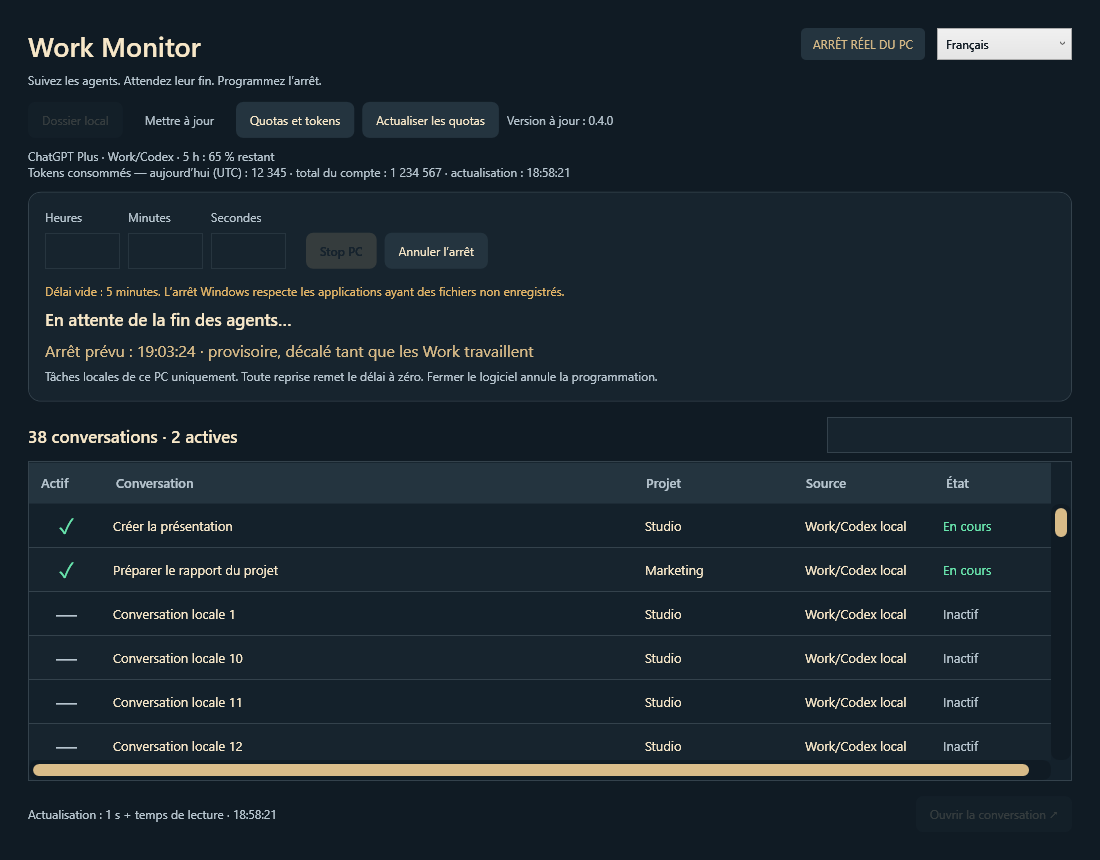Focus the Heures input field
Image resolution: width=1100 pixels, height=860 pixels.
(x=82, y=250)
